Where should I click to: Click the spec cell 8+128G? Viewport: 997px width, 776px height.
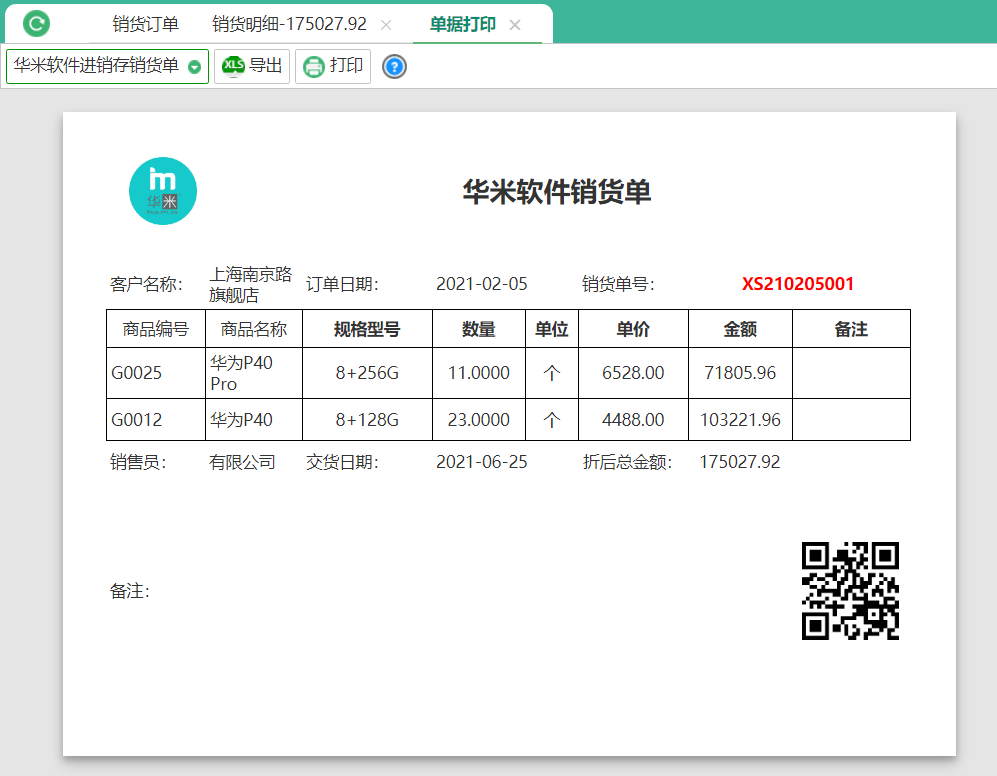click(368, 420)
